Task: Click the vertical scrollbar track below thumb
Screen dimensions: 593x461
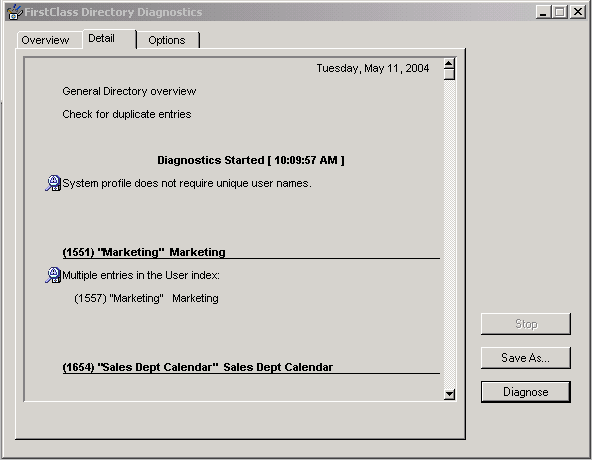Action: [x=449, y=234]
